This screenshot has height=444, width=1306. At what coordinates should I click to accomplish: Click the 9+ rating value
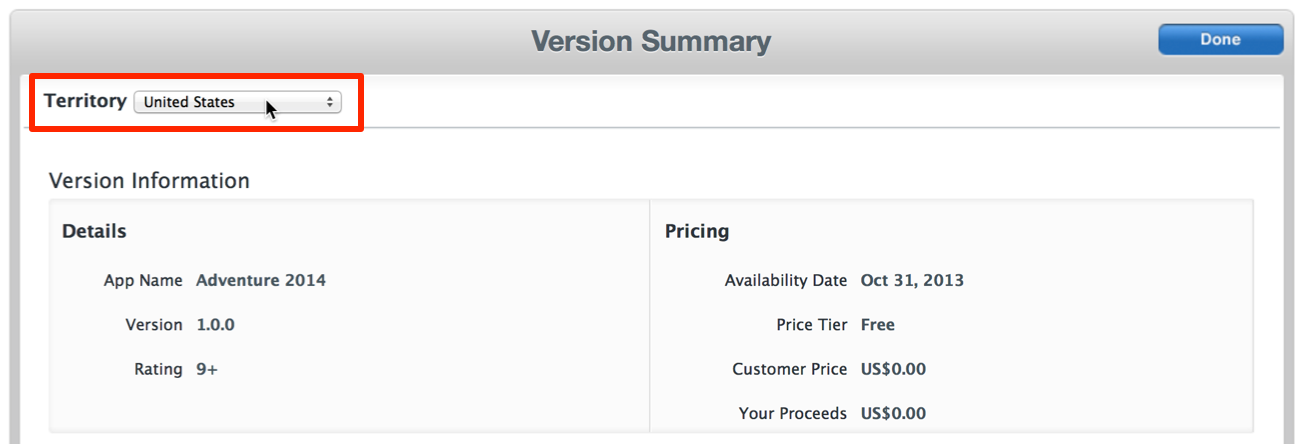click(207, 369)
